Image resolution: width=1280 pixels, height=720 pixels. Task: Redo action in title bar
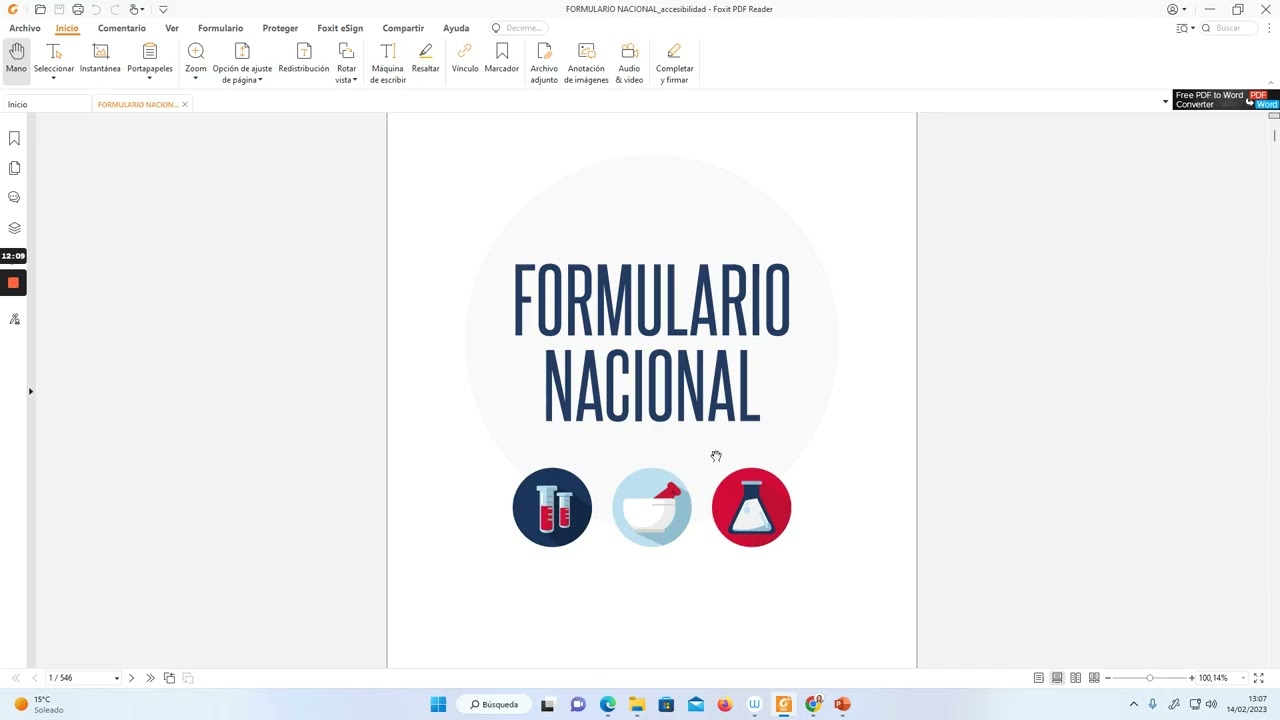click(x=115, y=9)
